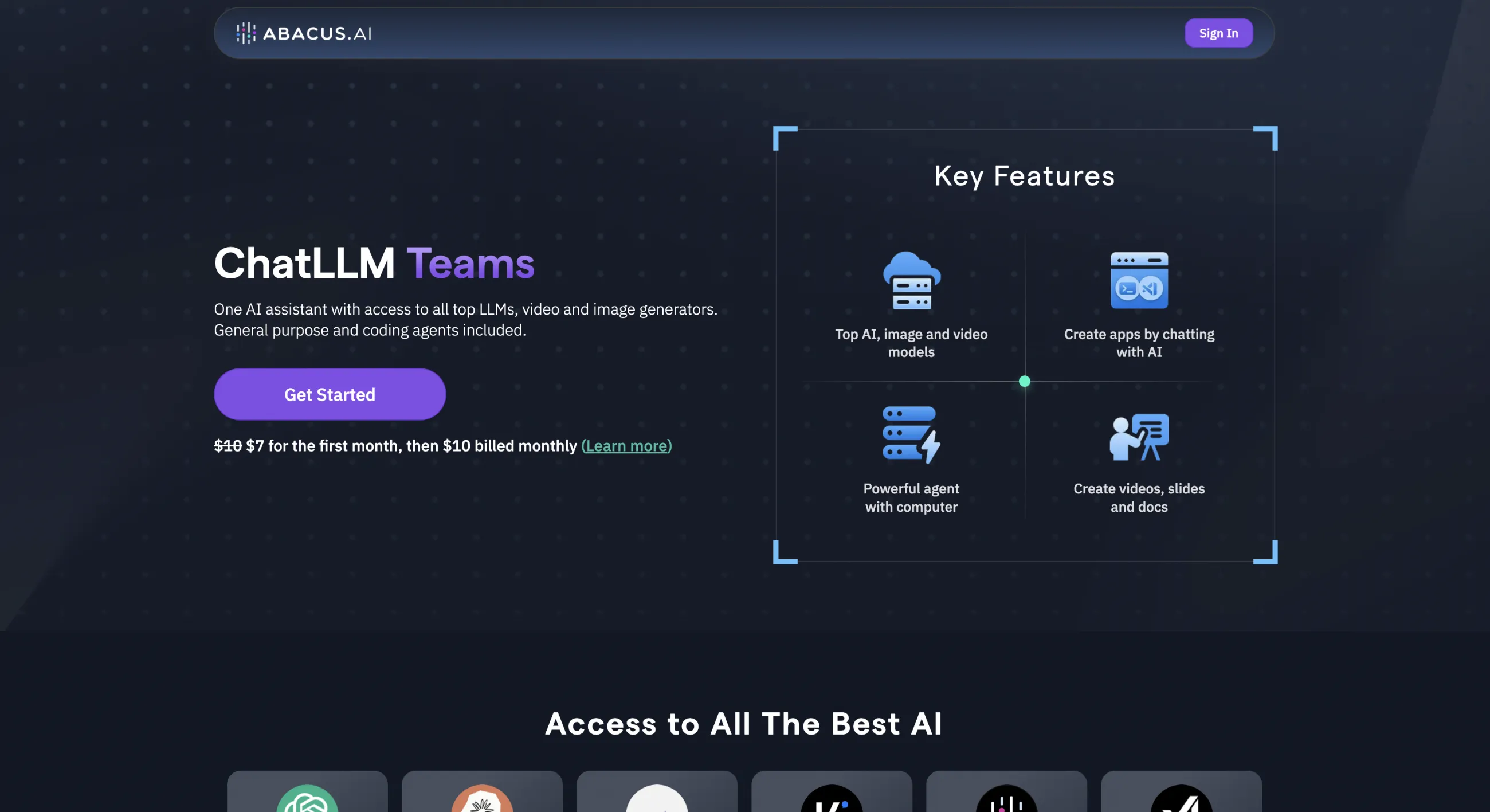Click the struck-through $10 price
Image resolution: width=1490 pixels, height=812 pixels.
point(228,446)
